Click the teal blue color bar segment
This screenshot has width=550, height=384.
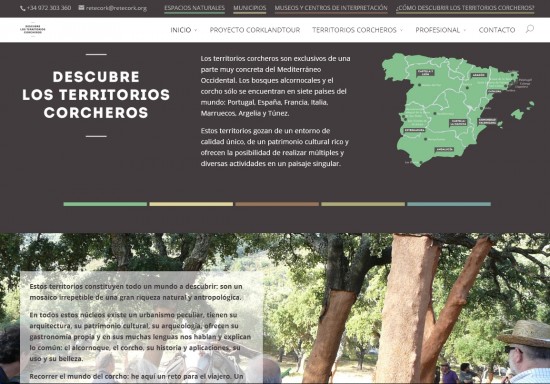click(449, 204)
